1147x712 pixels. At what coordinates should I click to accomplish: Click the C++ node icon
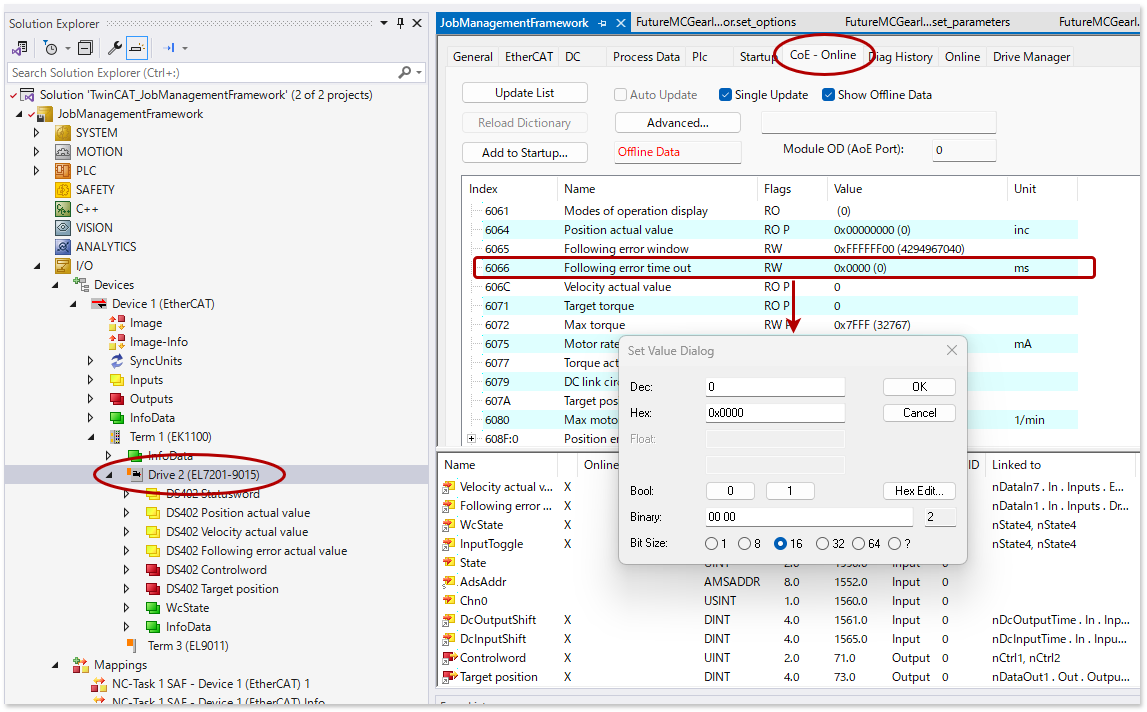[x=64, y=209]
